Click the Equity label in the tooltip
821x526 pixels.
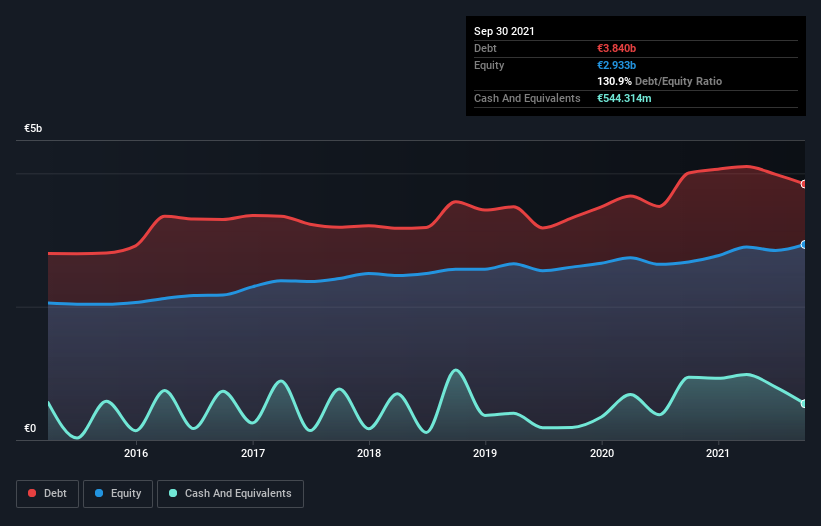489,65
